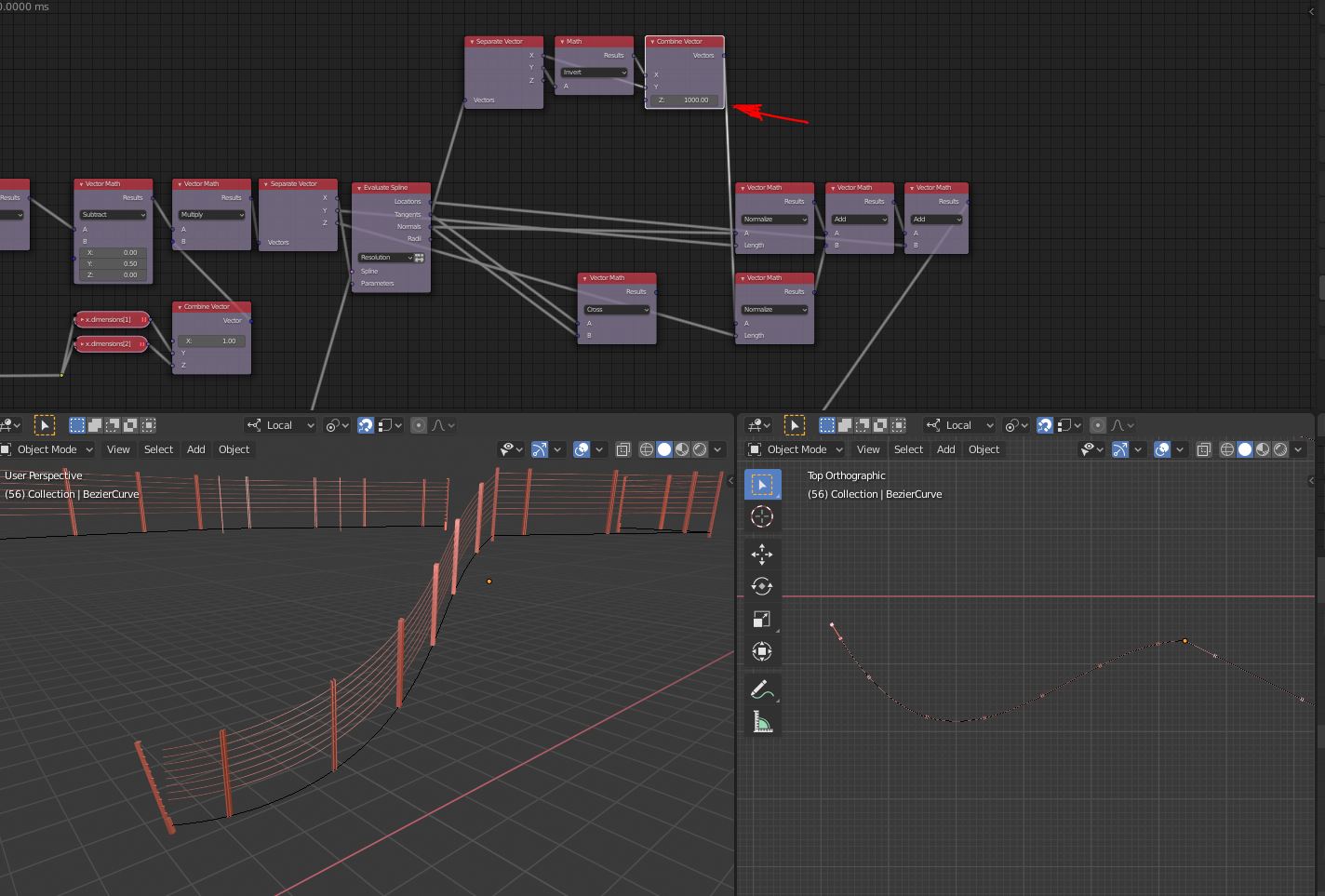
Task: Activate the Measure tool in right viewport
Action: (762, 722)
